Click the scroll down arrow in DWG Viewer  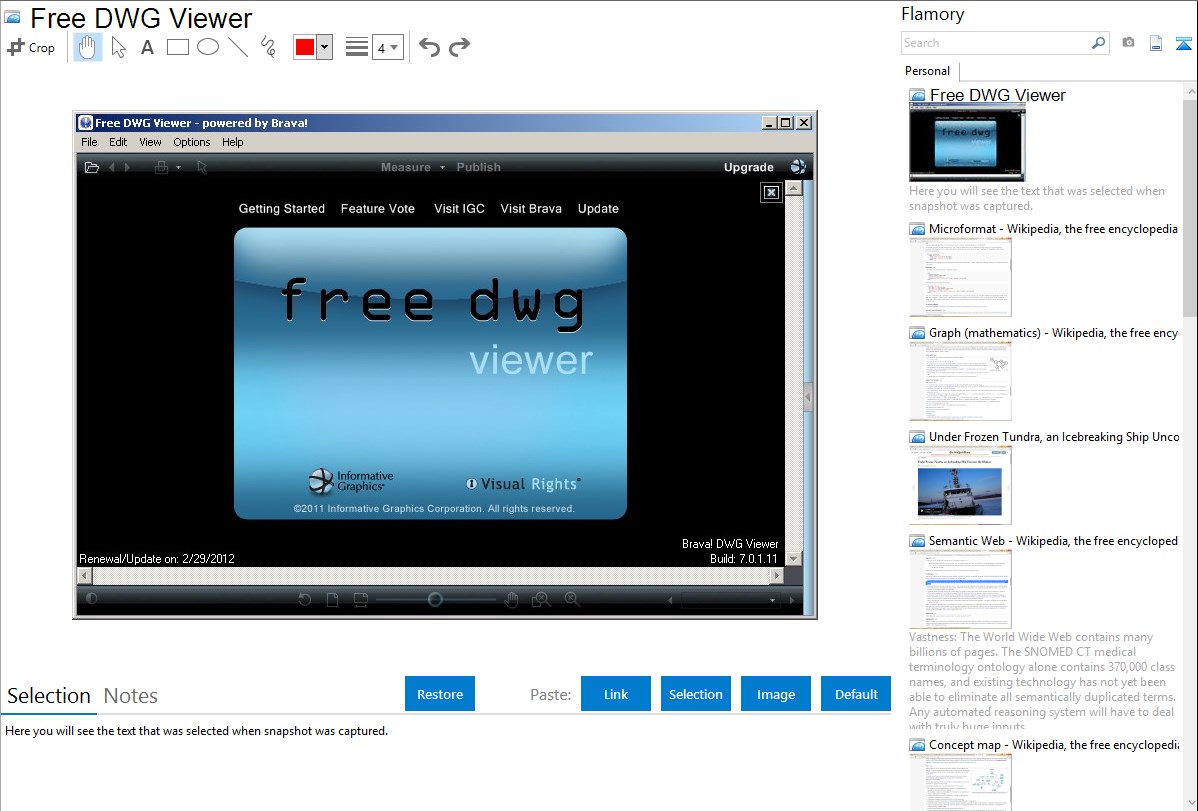pyautogui.click(x=794, y=559)
